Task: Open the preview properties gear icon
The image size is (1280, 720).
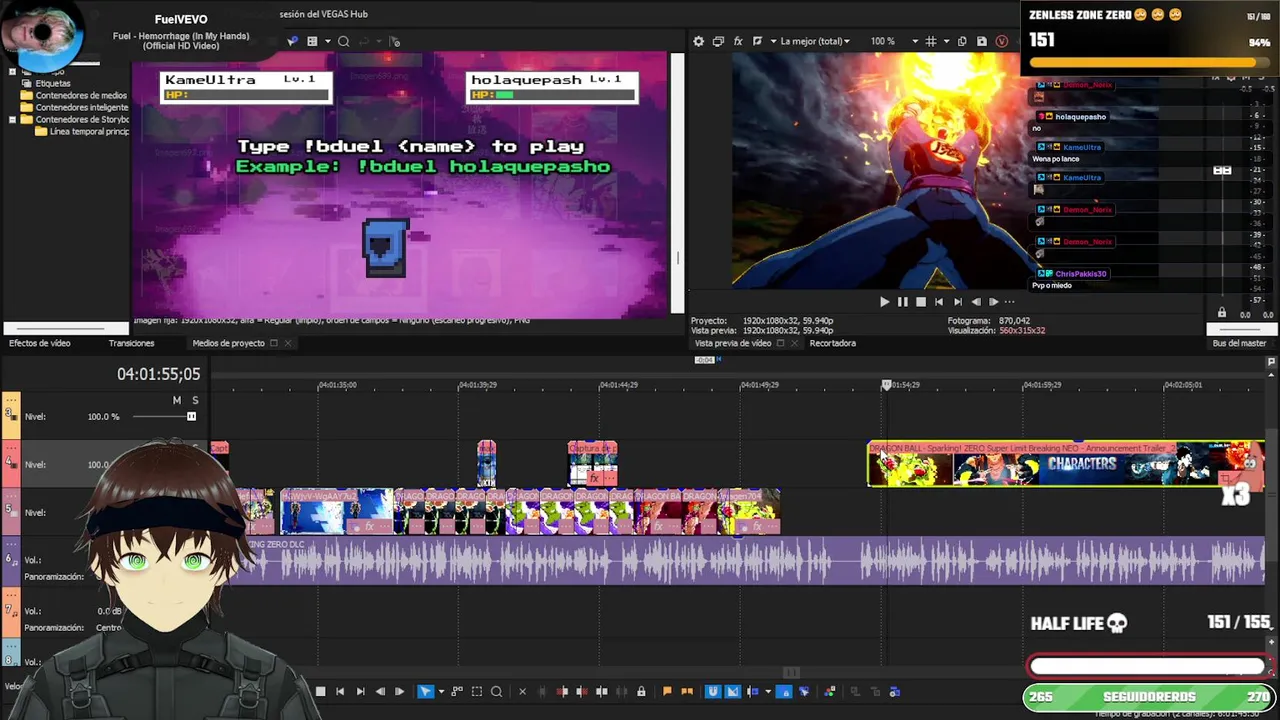Action: click(698, 41)
